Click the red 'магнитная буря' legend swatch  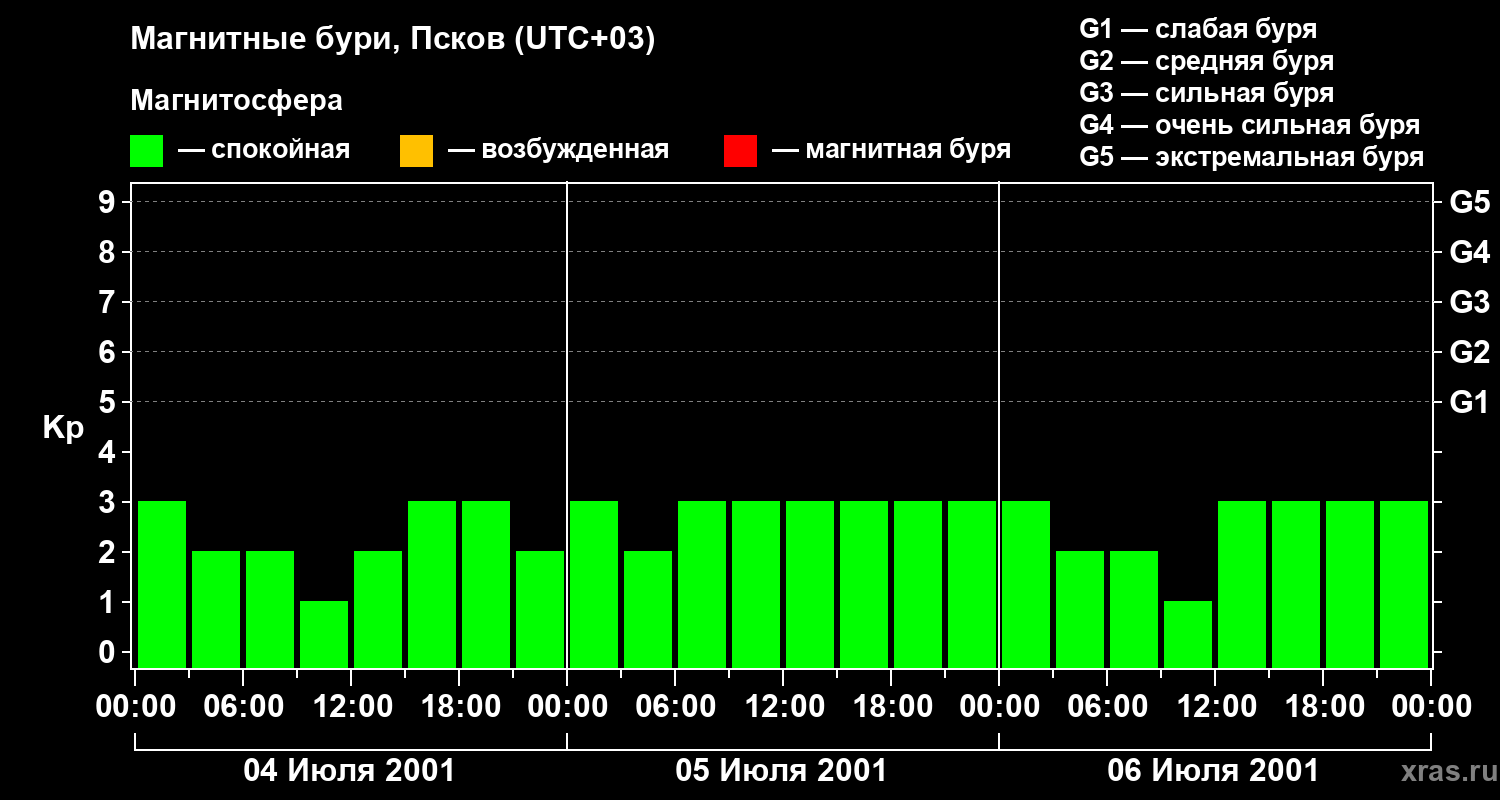pyautogui.click(x=740, y=151)
